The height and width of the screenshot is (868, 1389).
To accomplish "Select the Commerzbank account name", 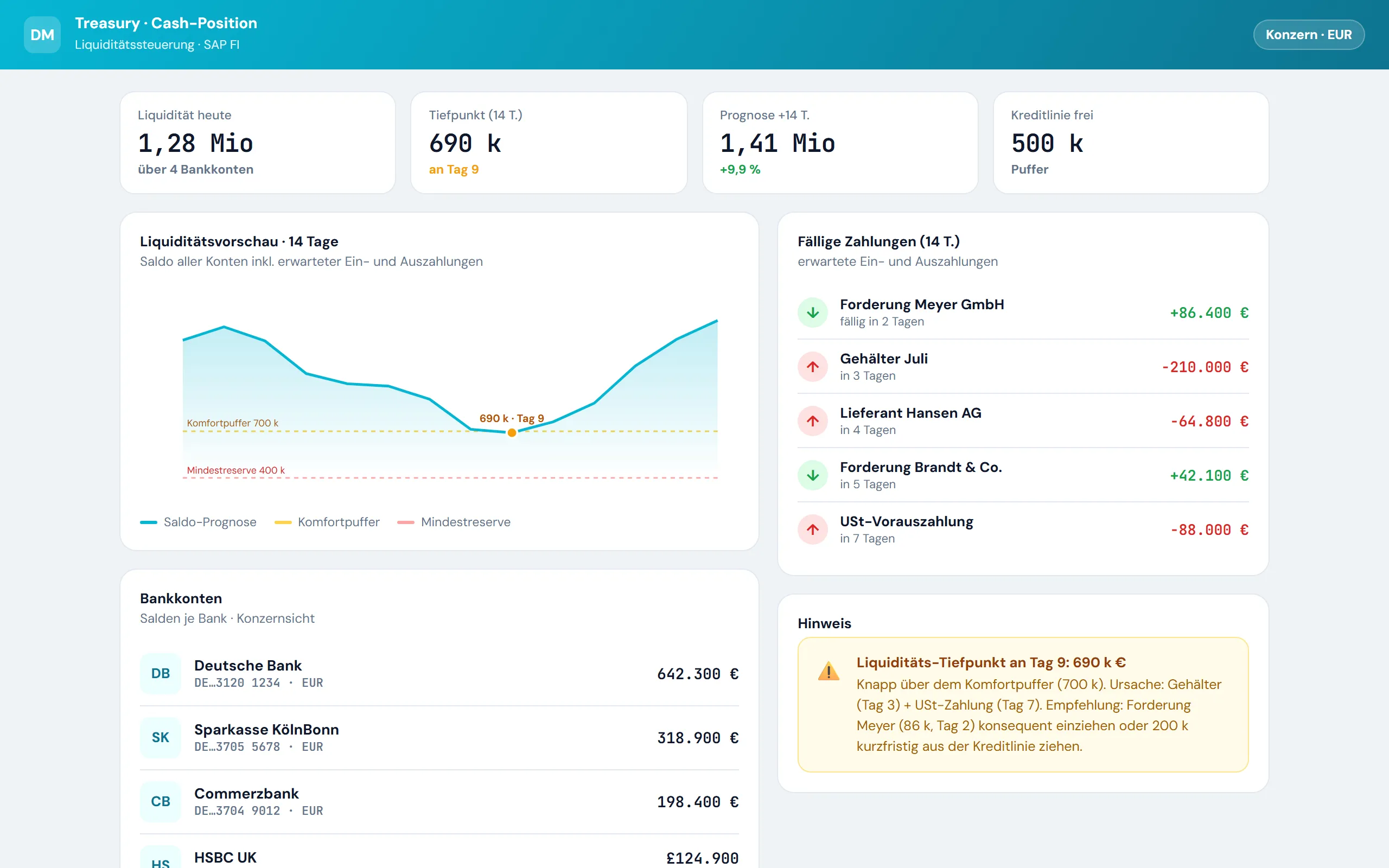I will [x=246, y=793].
